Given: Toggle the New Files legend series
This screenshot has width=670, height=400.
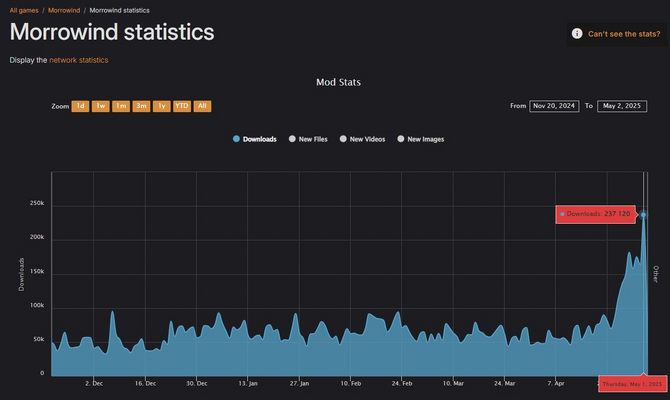Looking at the screenshot, I should (308, 139).
